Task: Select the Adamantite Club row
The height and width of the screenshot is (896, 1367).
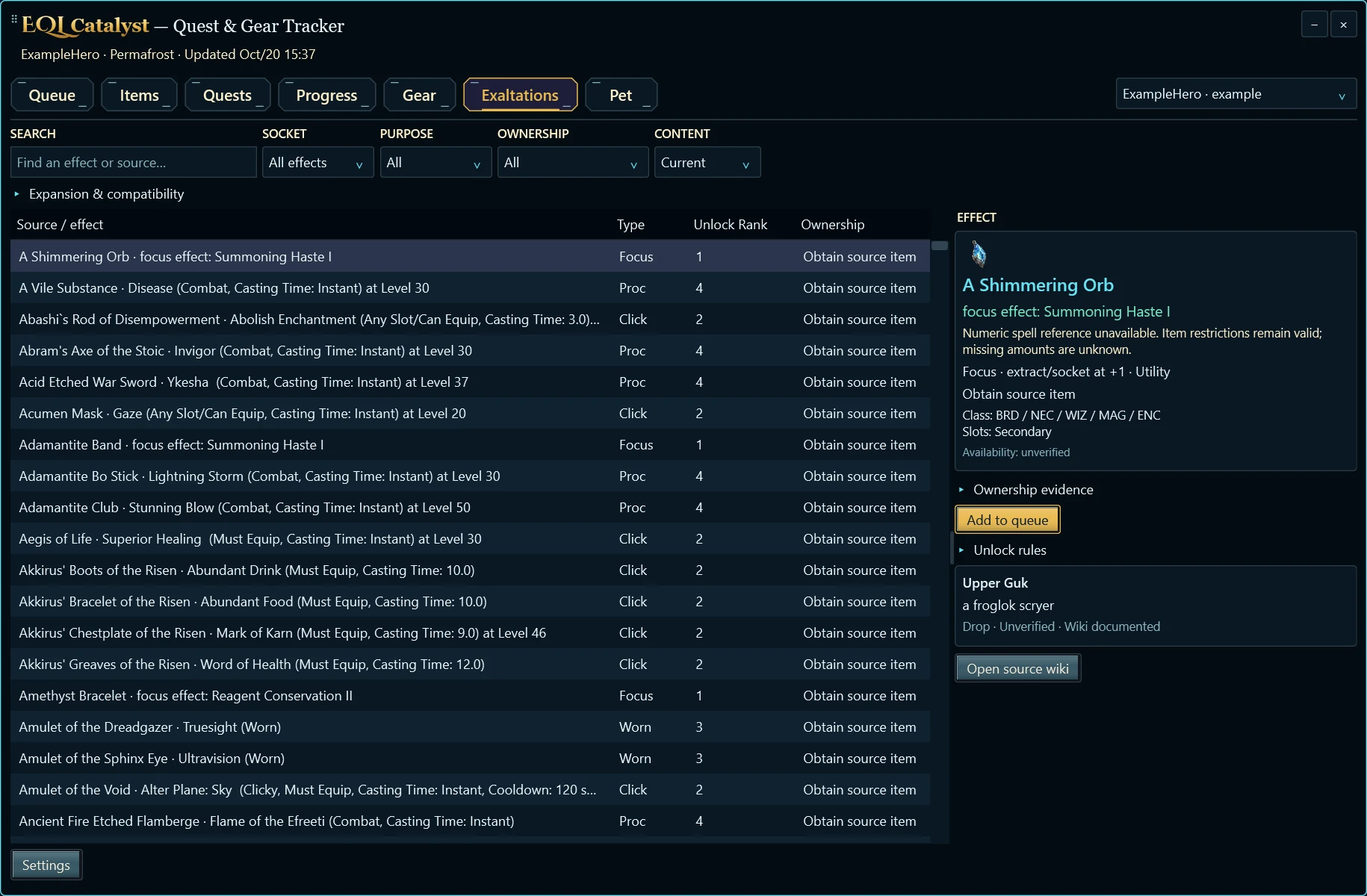Action: [x=470, y=507]
